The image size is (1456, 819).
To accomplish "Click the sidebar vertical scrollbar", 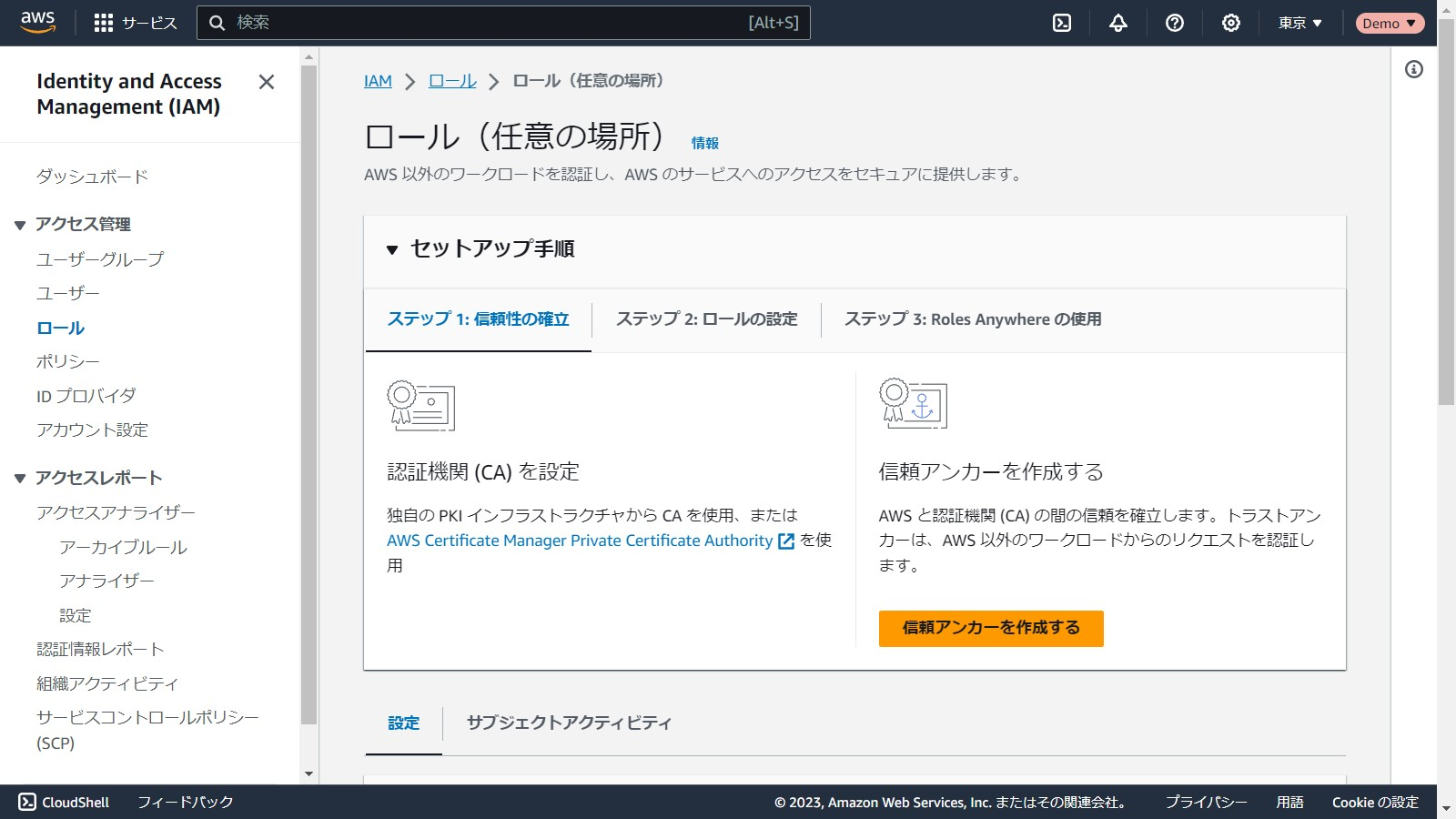I will click(x=308, y=391).
